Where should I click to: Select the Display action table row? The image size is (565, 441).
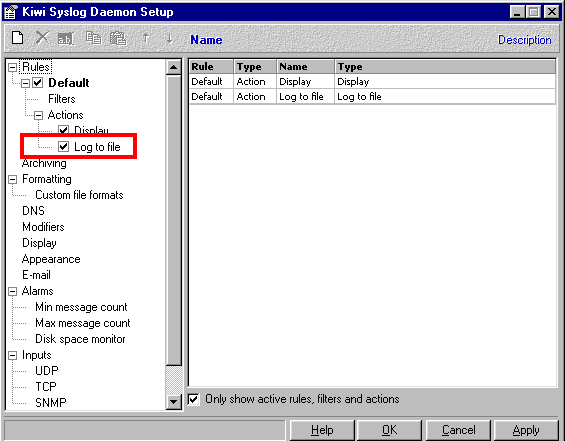(x=372, y=81)
